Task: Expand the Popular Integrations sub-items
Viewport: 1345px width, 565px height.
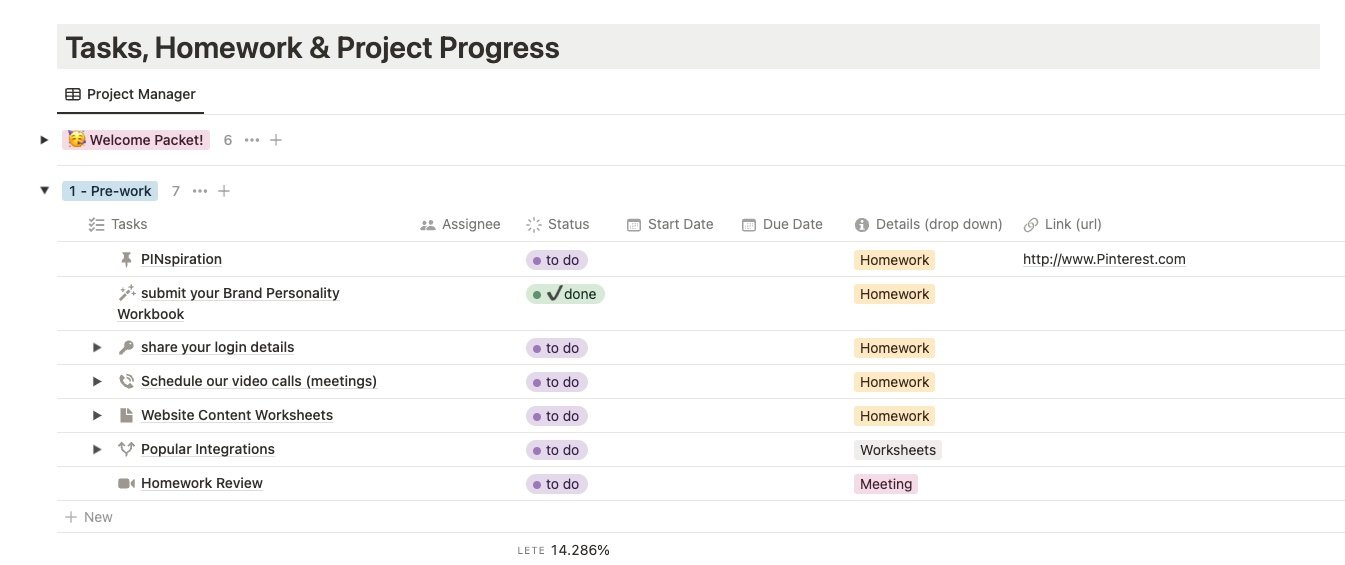Action: 97,449
